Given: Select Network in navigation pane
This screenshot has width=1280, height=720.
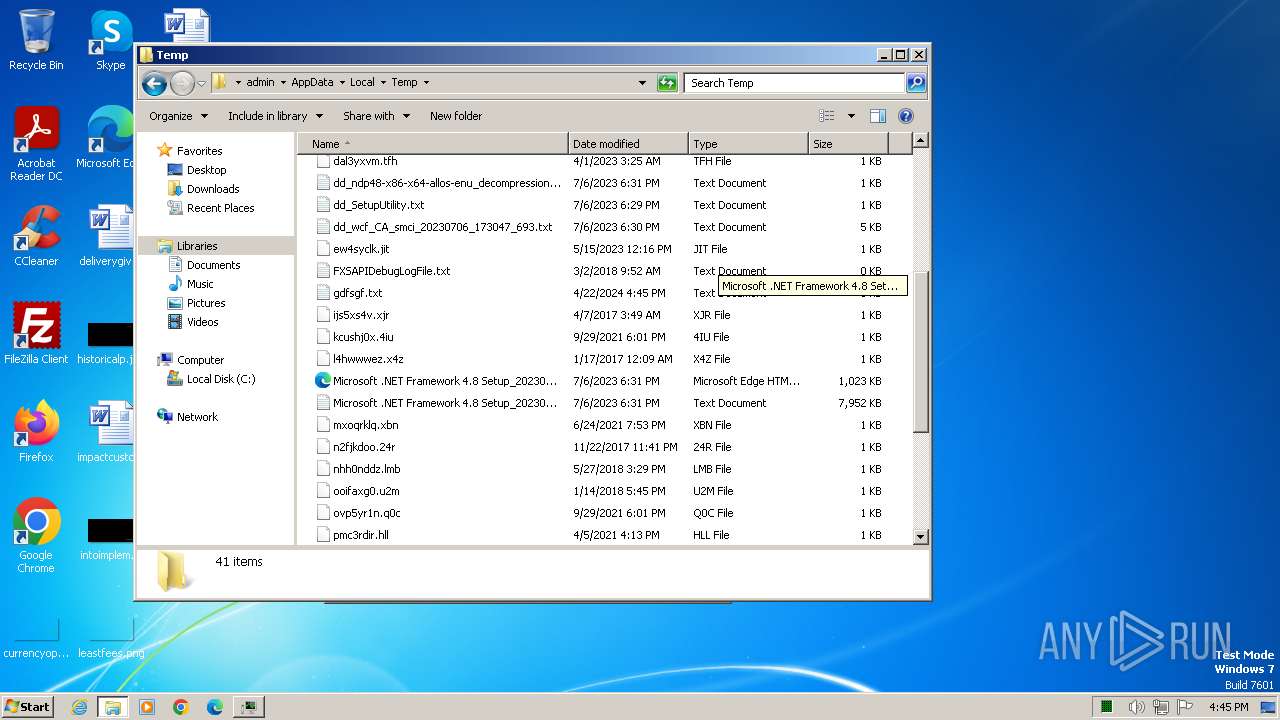Looking at the screenshot, I should coord(197,417).
